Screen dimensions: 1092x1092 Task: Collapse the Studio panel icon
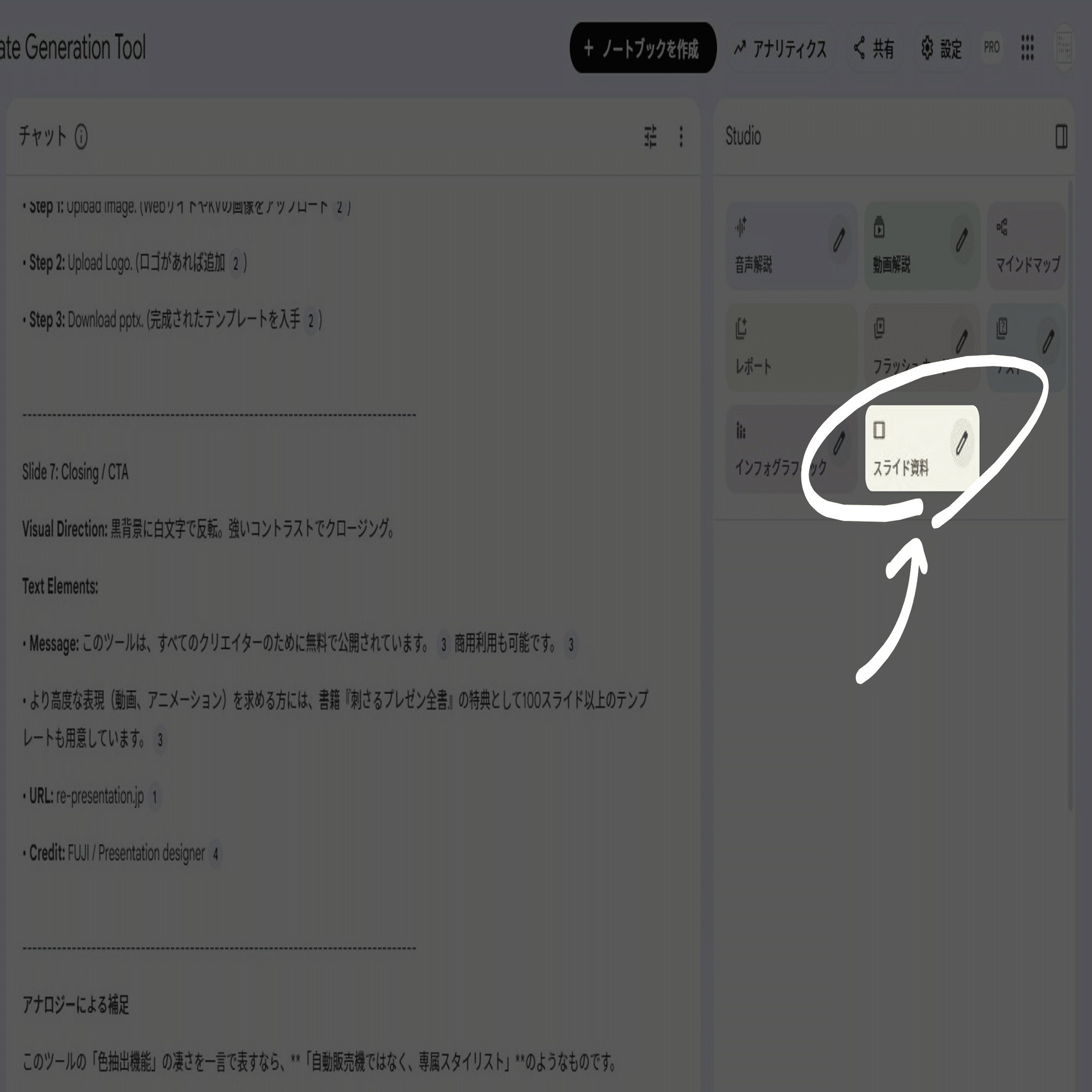[x=1061, y=137]
